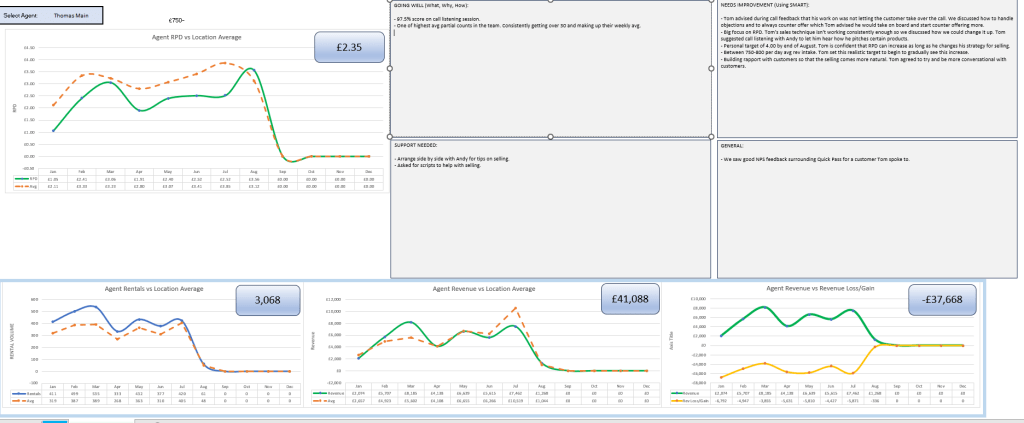Screen dimensions: 1024x423
Task: Click the green RPD legend key in table
Action: 23,180
